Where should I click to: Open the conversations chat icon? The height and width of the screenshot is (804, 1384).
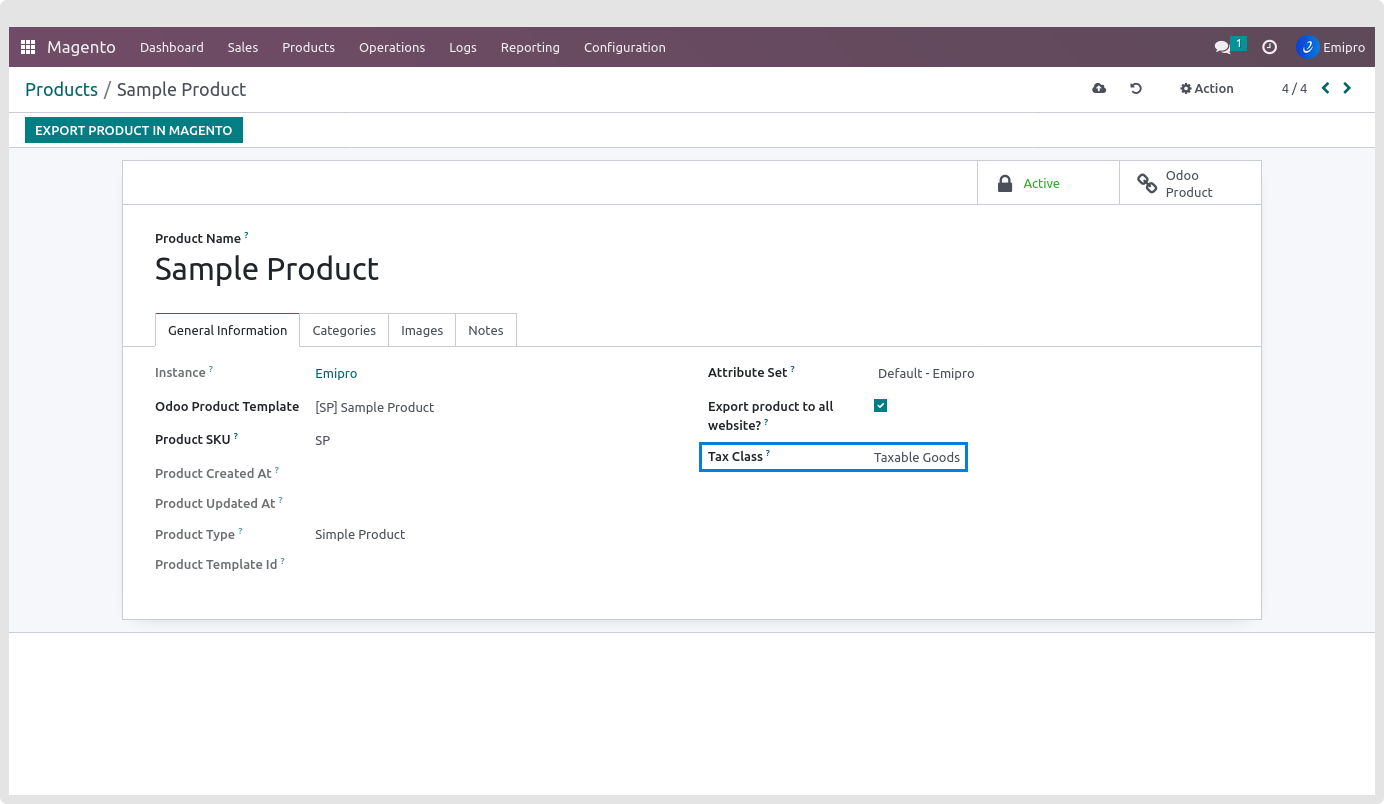pos(1222,47)
